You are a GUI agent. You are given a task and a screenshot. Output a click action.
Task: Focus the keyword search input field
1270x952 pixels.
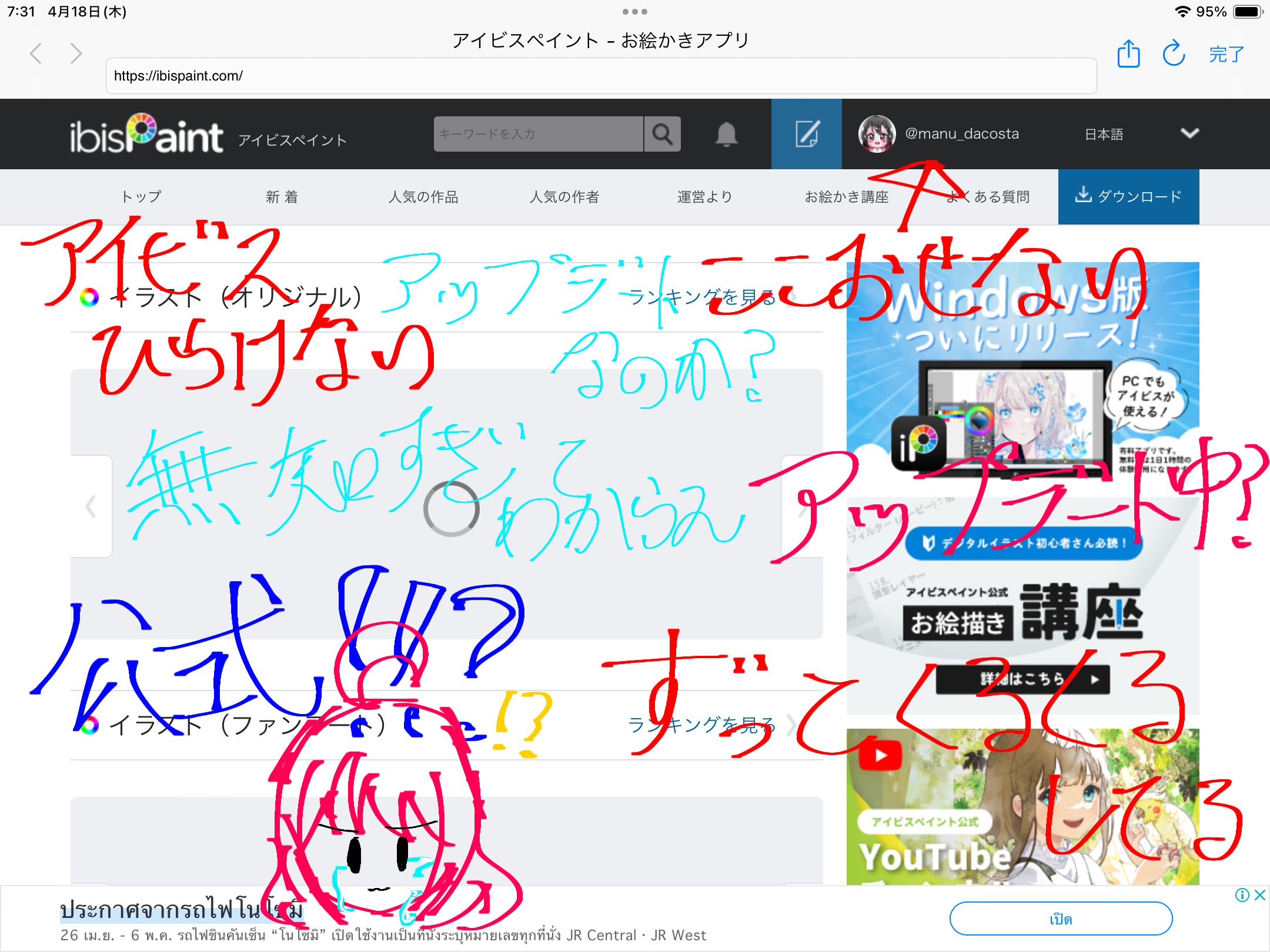[538, 134]
